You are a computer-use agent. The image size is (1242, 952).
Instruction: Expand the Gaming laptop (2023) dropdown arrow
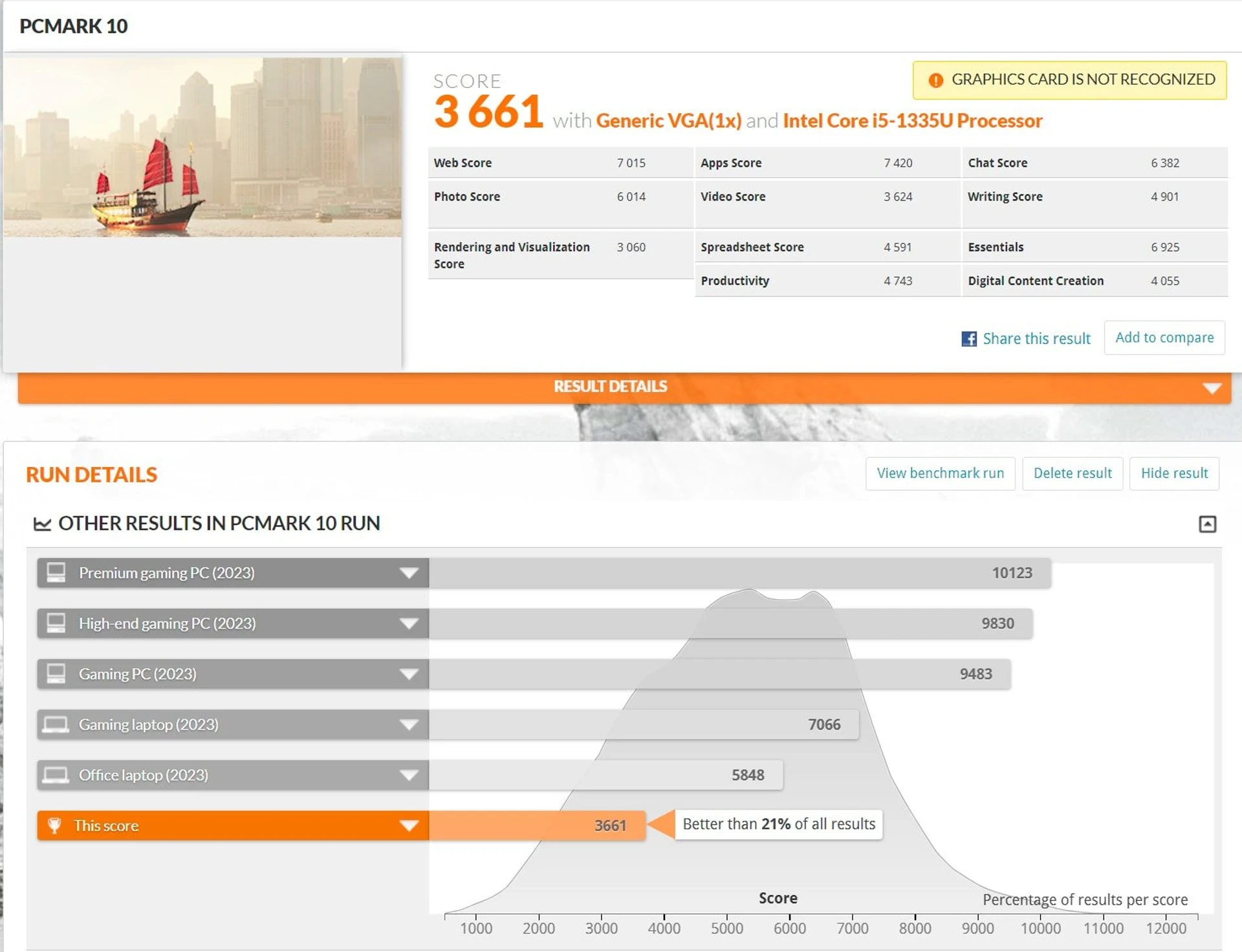pyautogui.click(x=409, y=724)
